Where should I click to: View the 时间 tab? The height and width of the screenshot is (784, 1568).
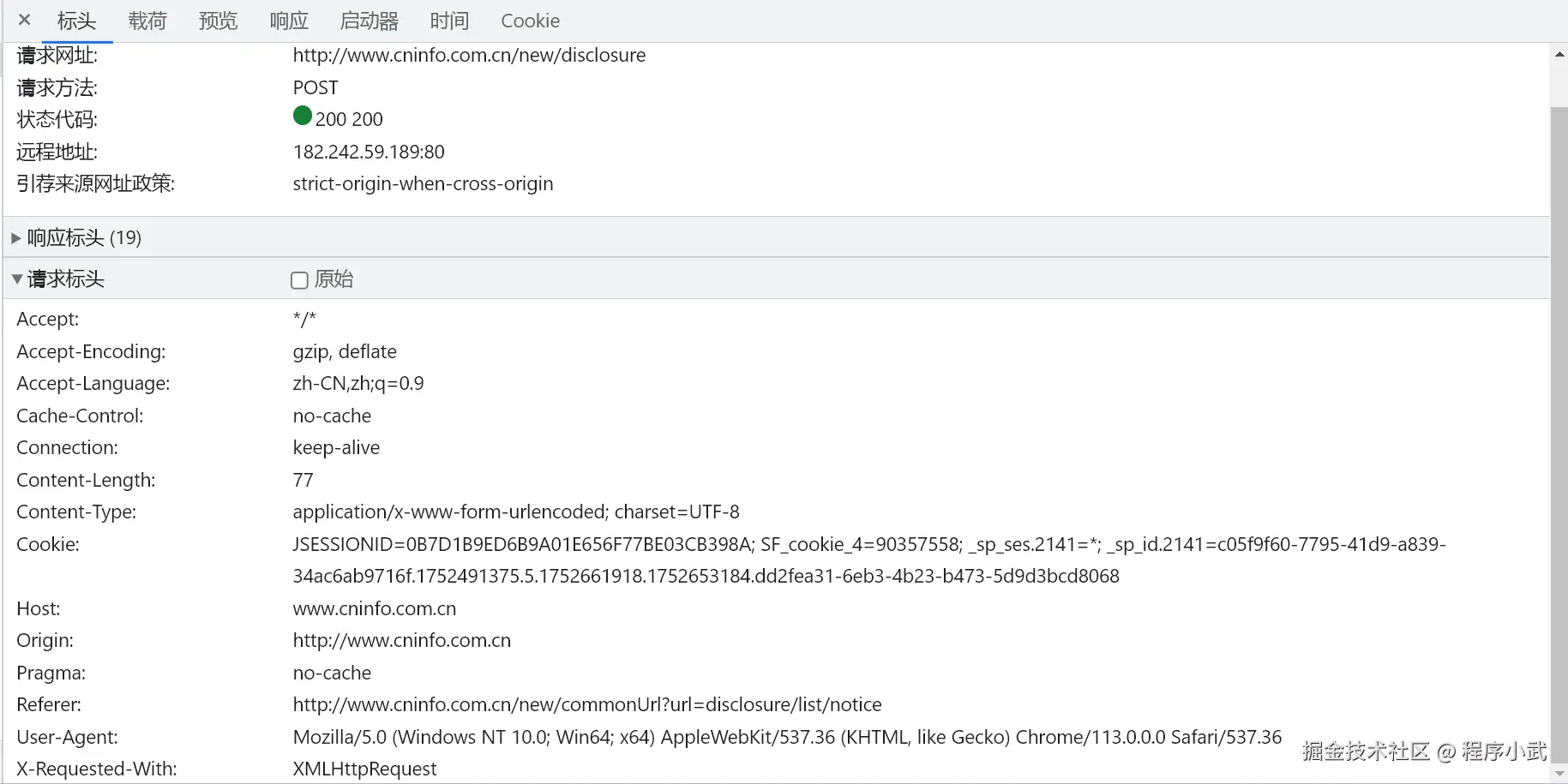click(449, 21)
